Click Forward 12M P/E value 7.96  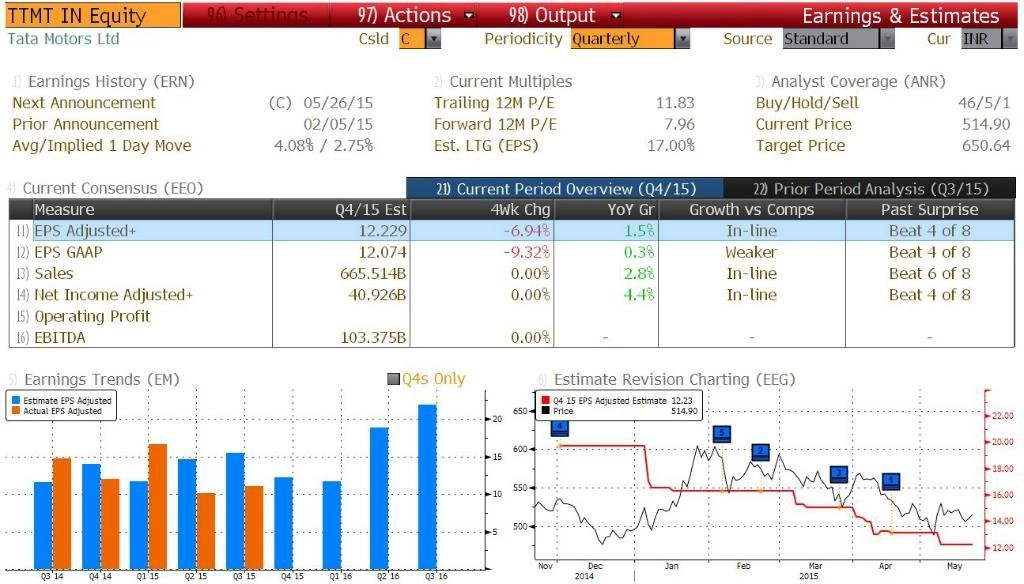point(679,125)
